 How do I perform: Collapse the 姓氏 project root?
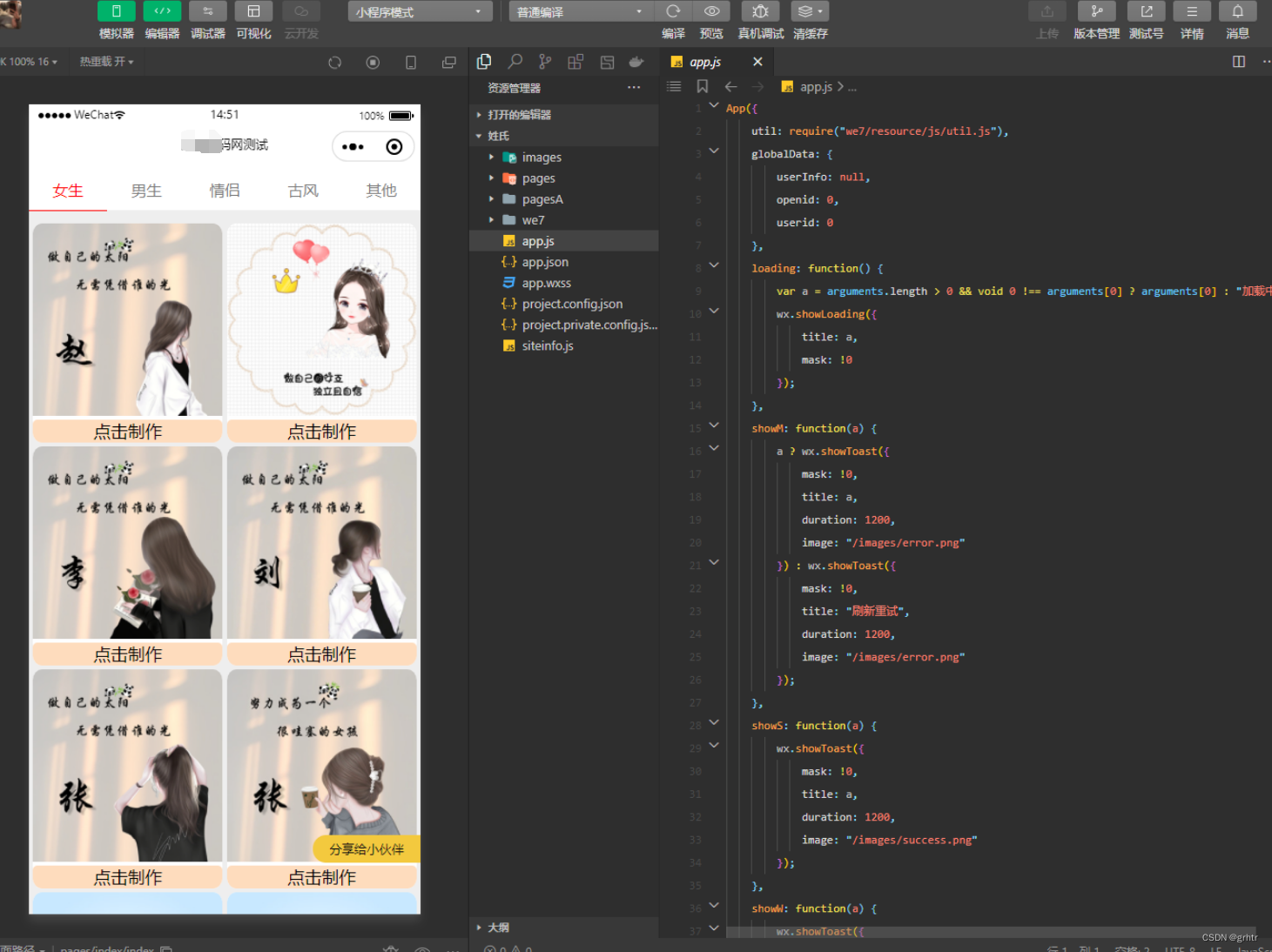click(563, 136)
